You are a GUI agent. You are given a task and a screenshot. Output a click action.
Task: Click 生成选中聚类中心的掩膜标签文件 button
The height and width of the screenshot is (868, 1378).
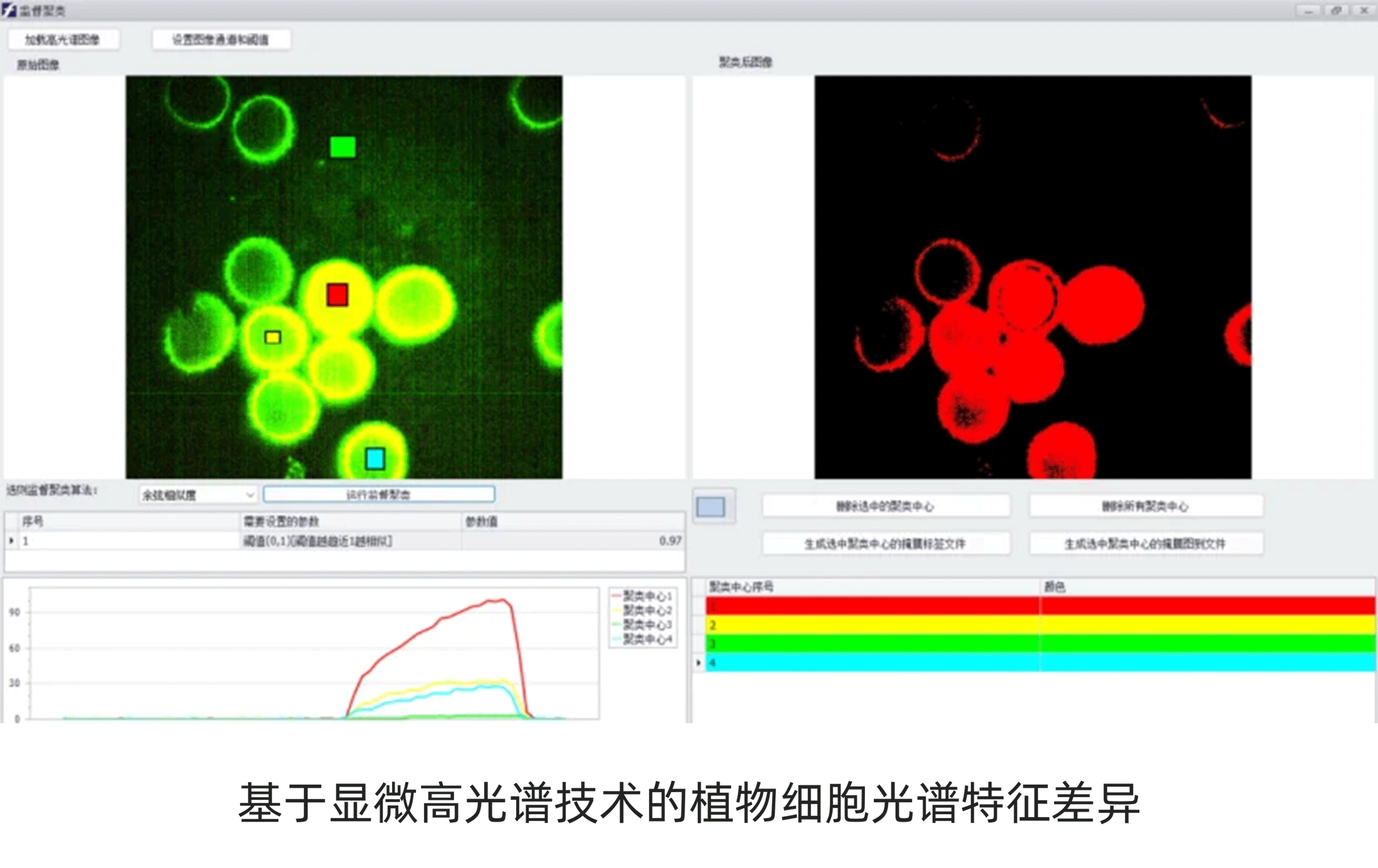885,544
